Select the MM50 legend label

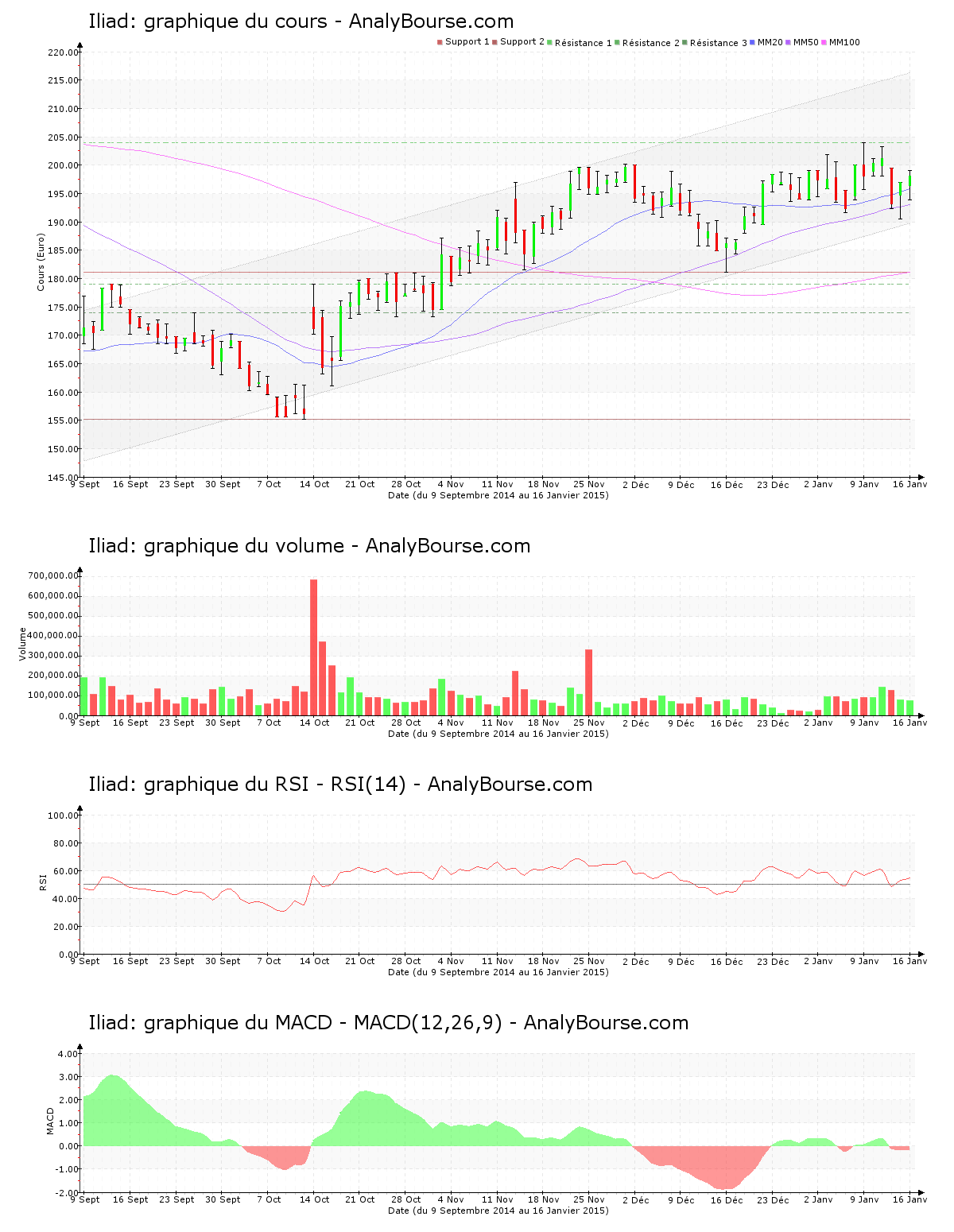point(805,42)
